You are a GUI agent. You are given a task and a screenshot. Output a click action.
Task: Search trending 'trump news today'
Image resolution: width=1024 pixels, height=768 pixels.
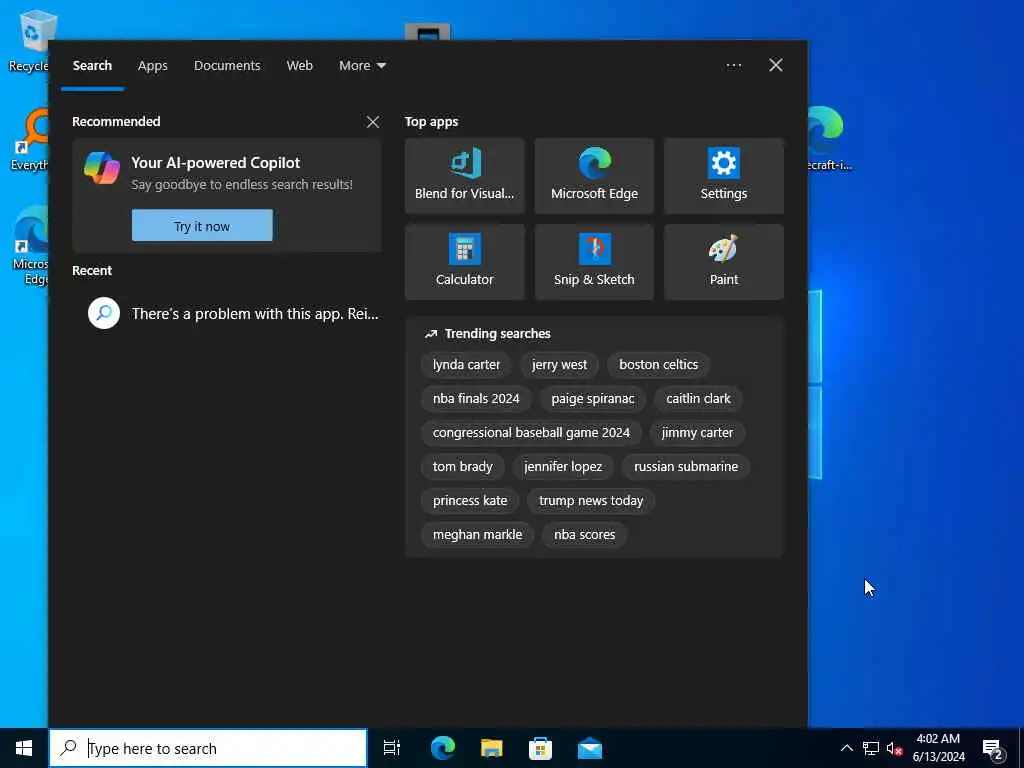pyautogui.click(x=591, y=500)
